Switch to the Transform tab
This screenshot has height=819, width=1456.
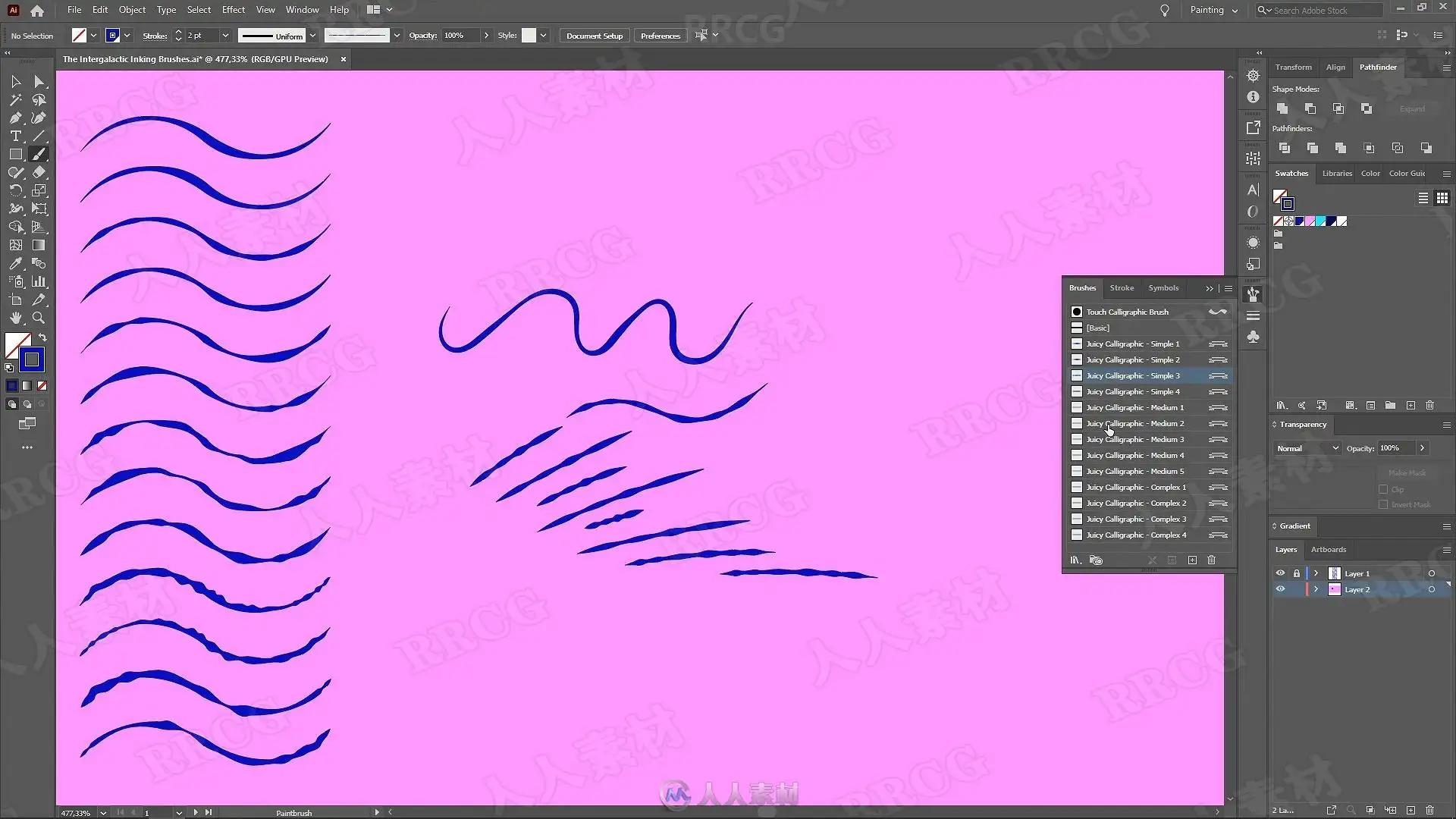point(1293,67)
